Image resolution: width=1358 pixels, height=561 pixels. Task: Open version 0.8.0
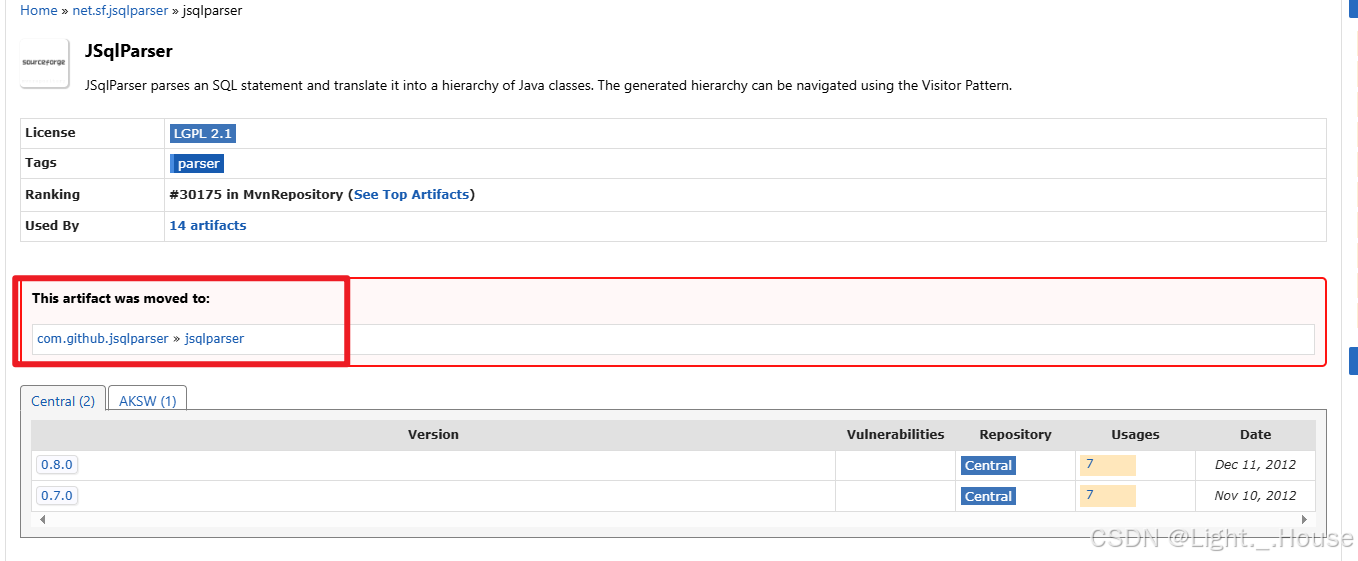pyautogui.click(x=57, y=465)
